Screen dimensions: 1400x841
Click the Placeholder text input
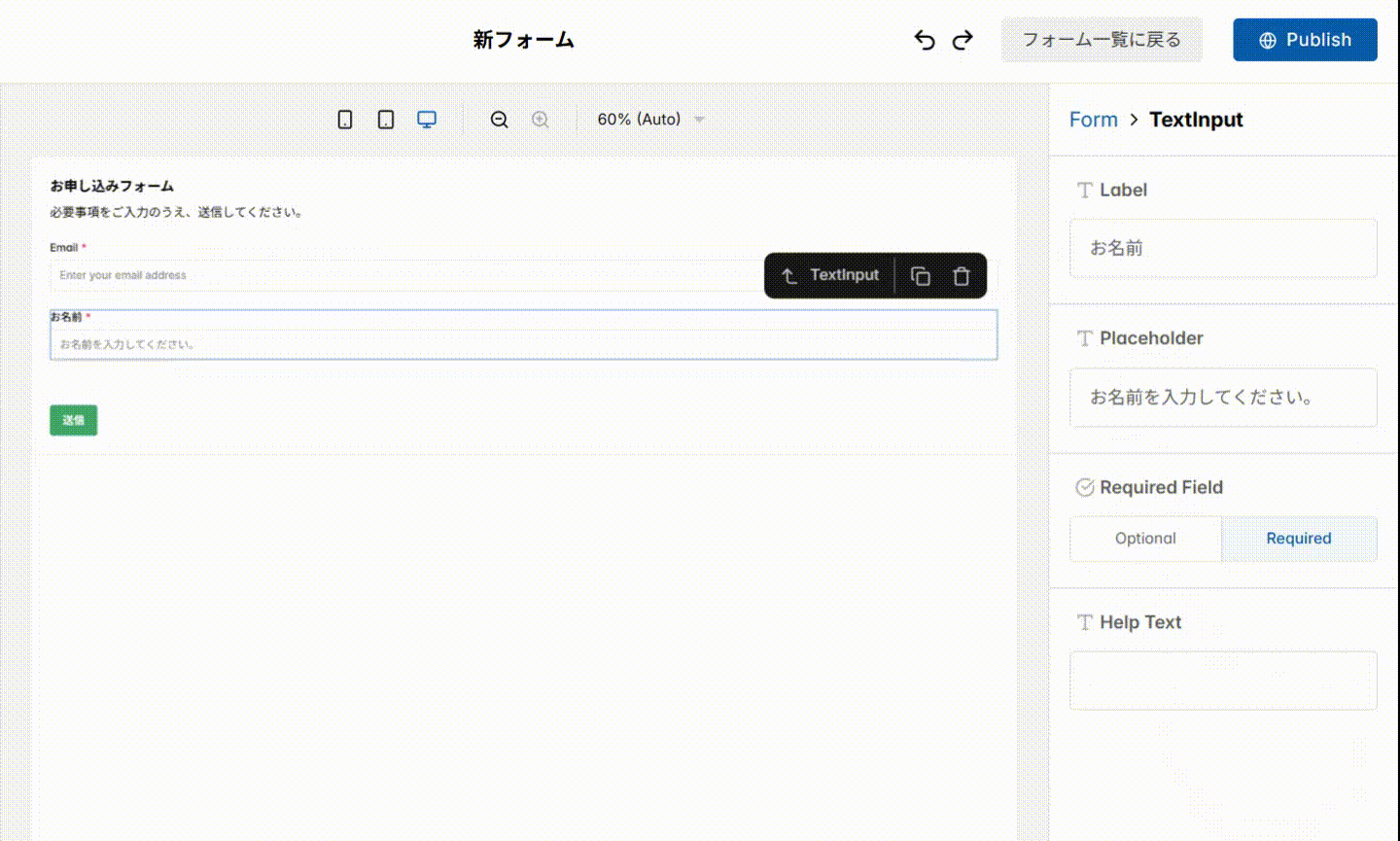coord(1223,398)
